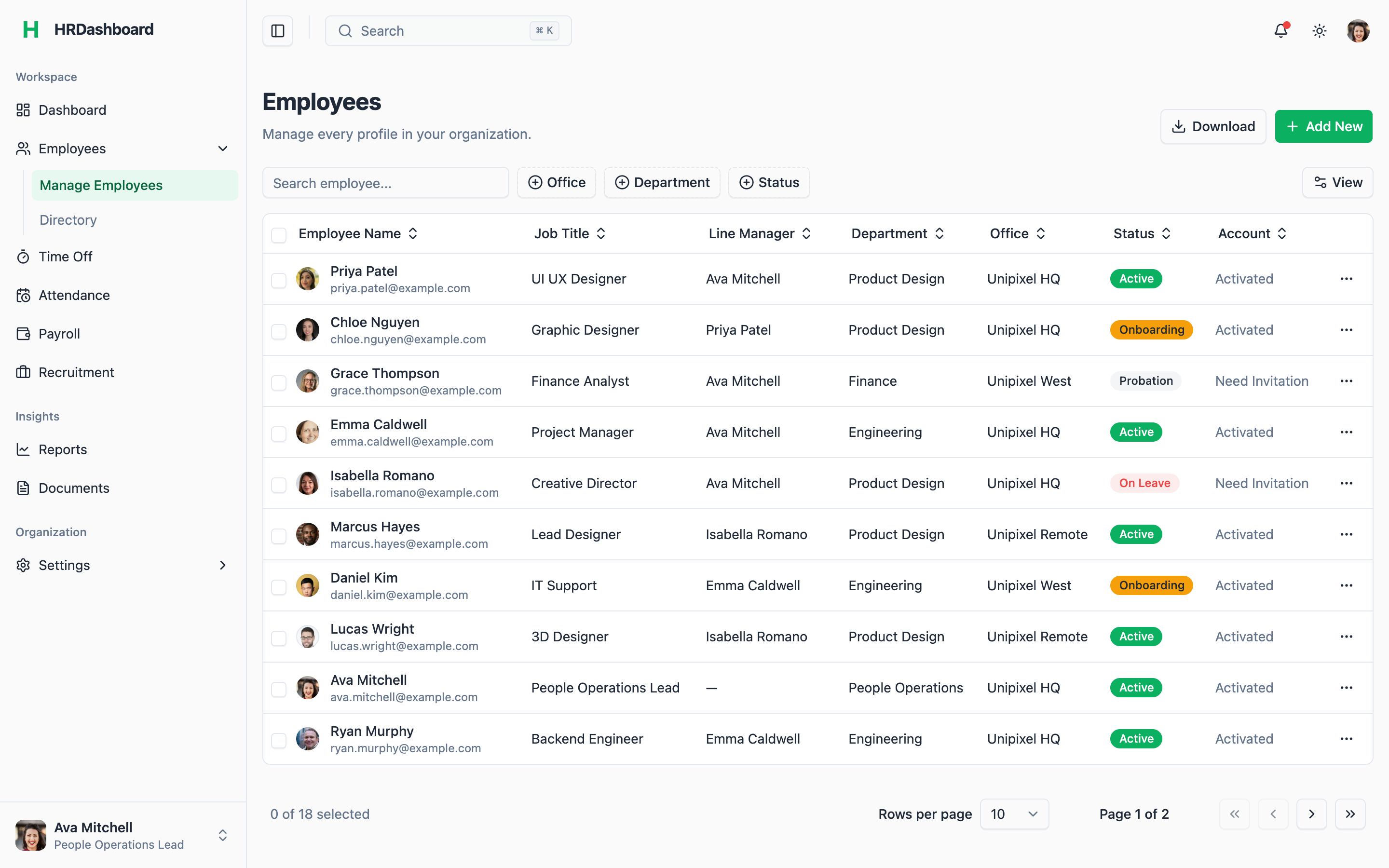
Task: Select the Emma Caldwell row checkbox
Action: point(279,434)
